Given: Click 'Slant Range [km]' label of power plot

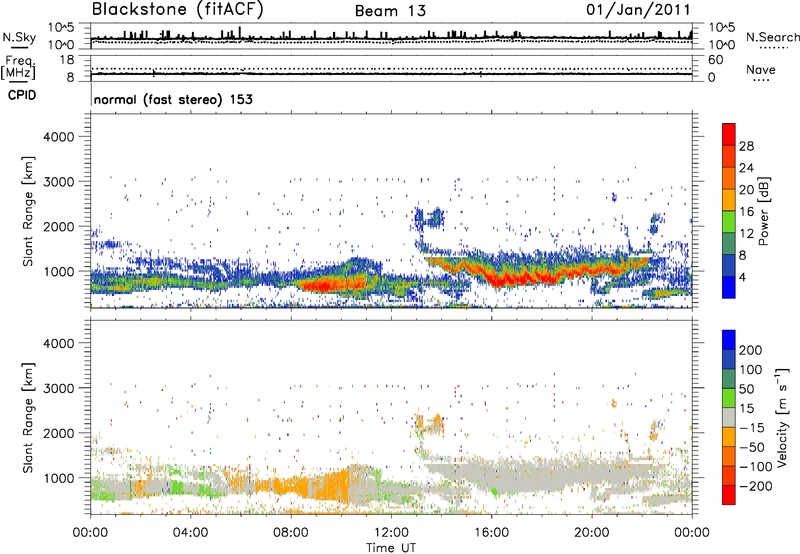Looking at the screenshot, I should pyautogui.click(x=28, y=211).
